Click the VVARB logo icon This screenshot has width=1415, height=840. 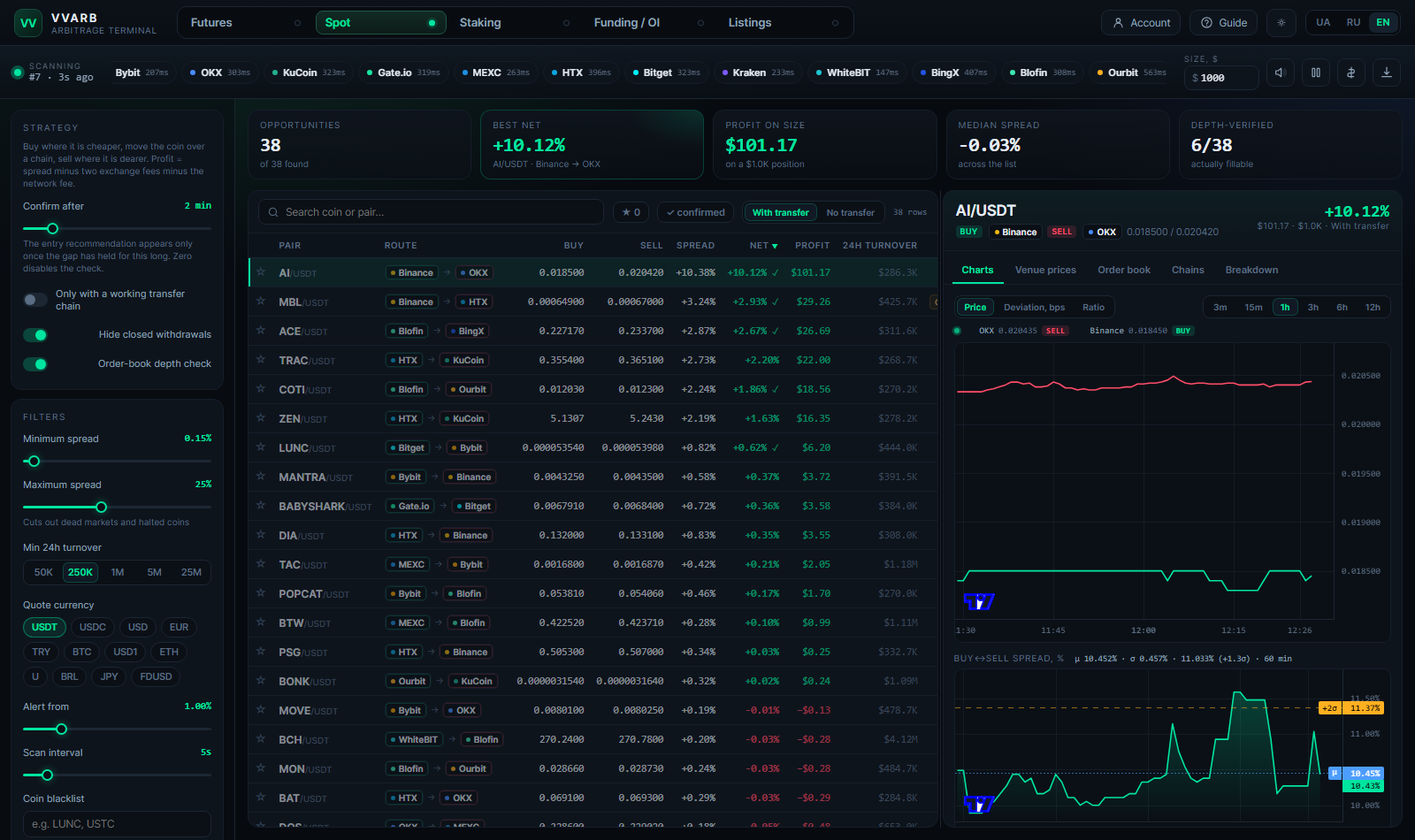pyautogui.click(x=28, y=23)
